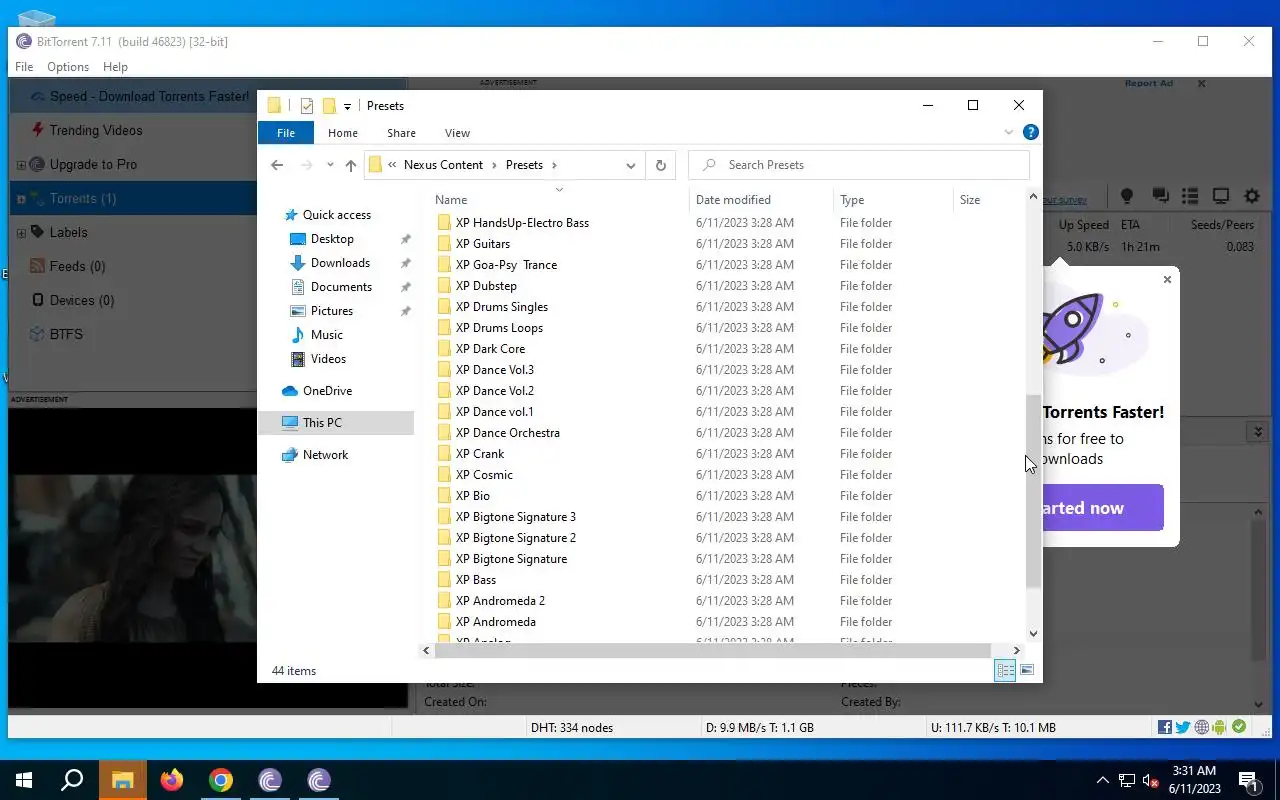This screenshot has width=1280, height=800.
Task: Click New folder icon in Explorer title bar
Action: 329,106
